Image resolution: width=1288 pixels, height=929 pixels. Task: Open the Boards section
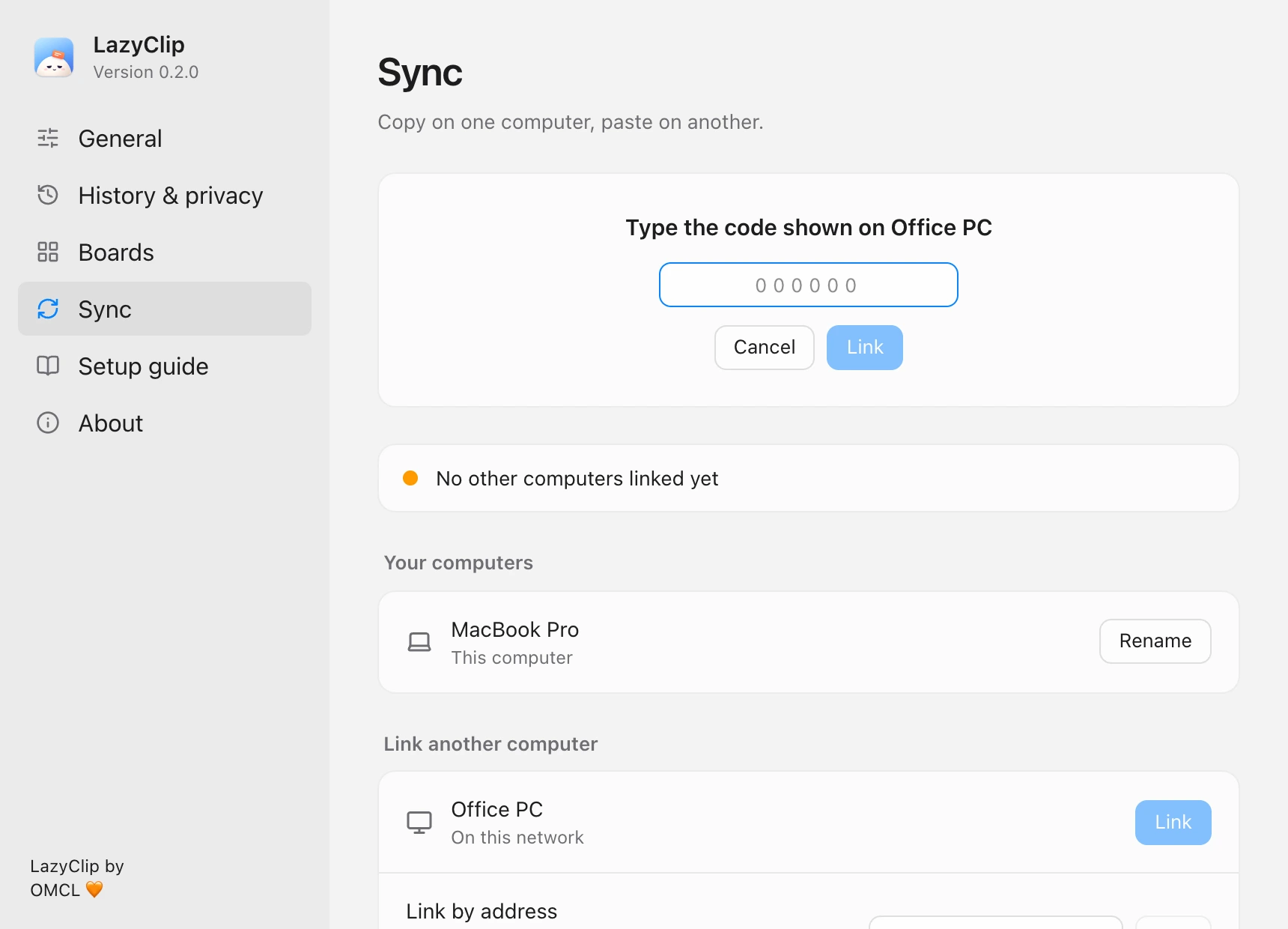click(165, 252)
